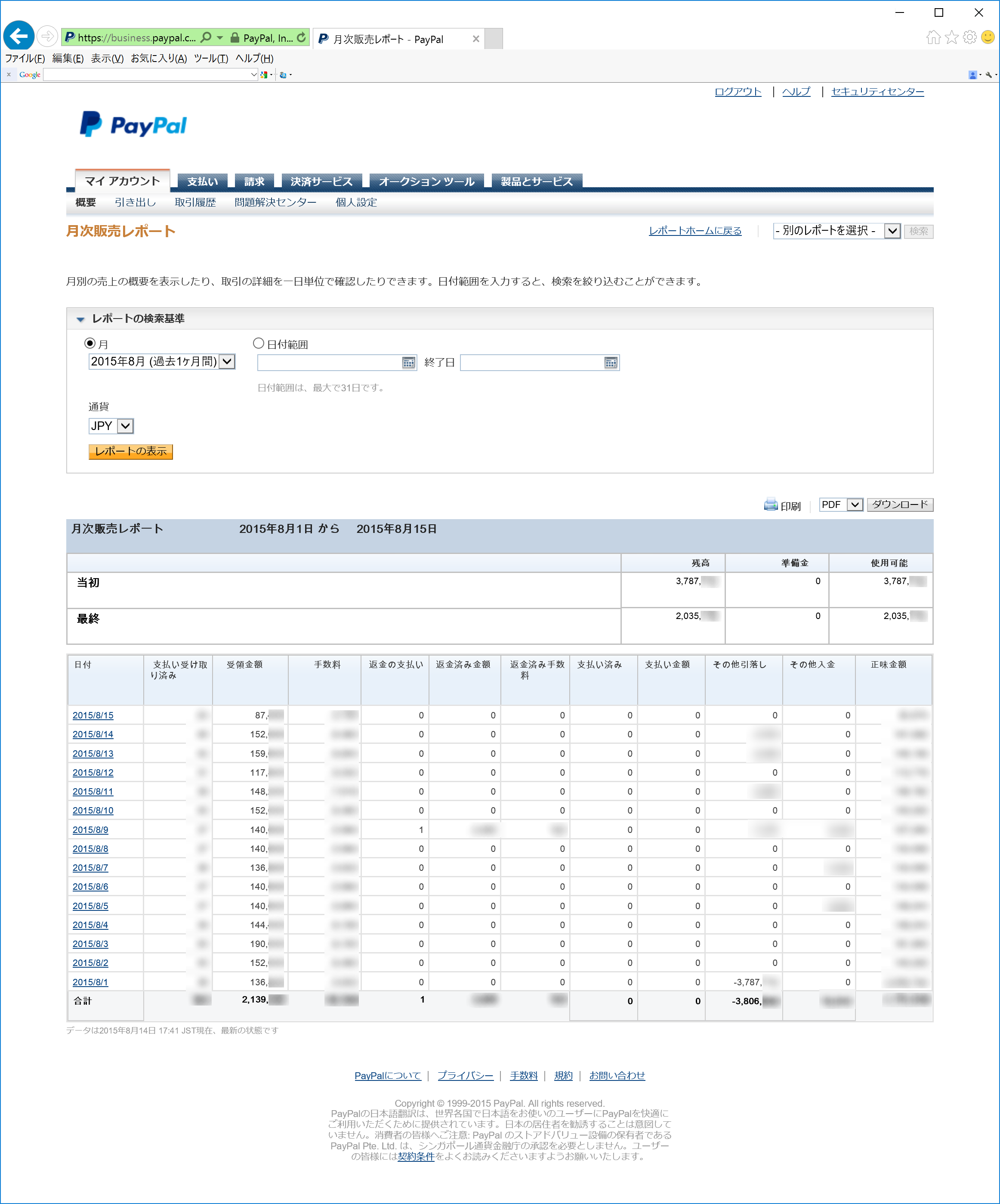The width and height of the screenshot is (1000, 1204).
Task: Switch to the 決済サービス tab
Action: [x=321, y=181]
